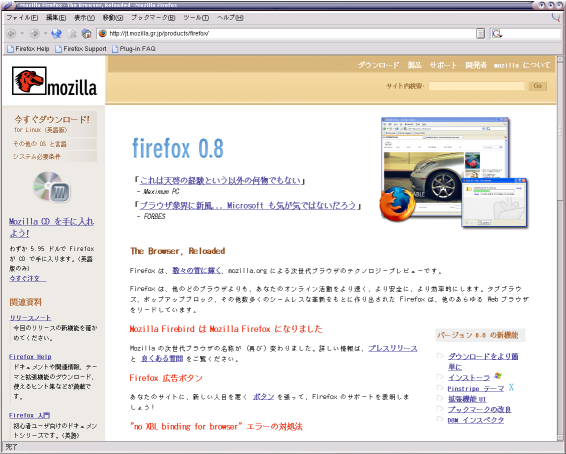Image resolution: width=566 pixels, height=454 pixels.
Task: Click the Reload page toolbar icon
Action: [56, 34]
